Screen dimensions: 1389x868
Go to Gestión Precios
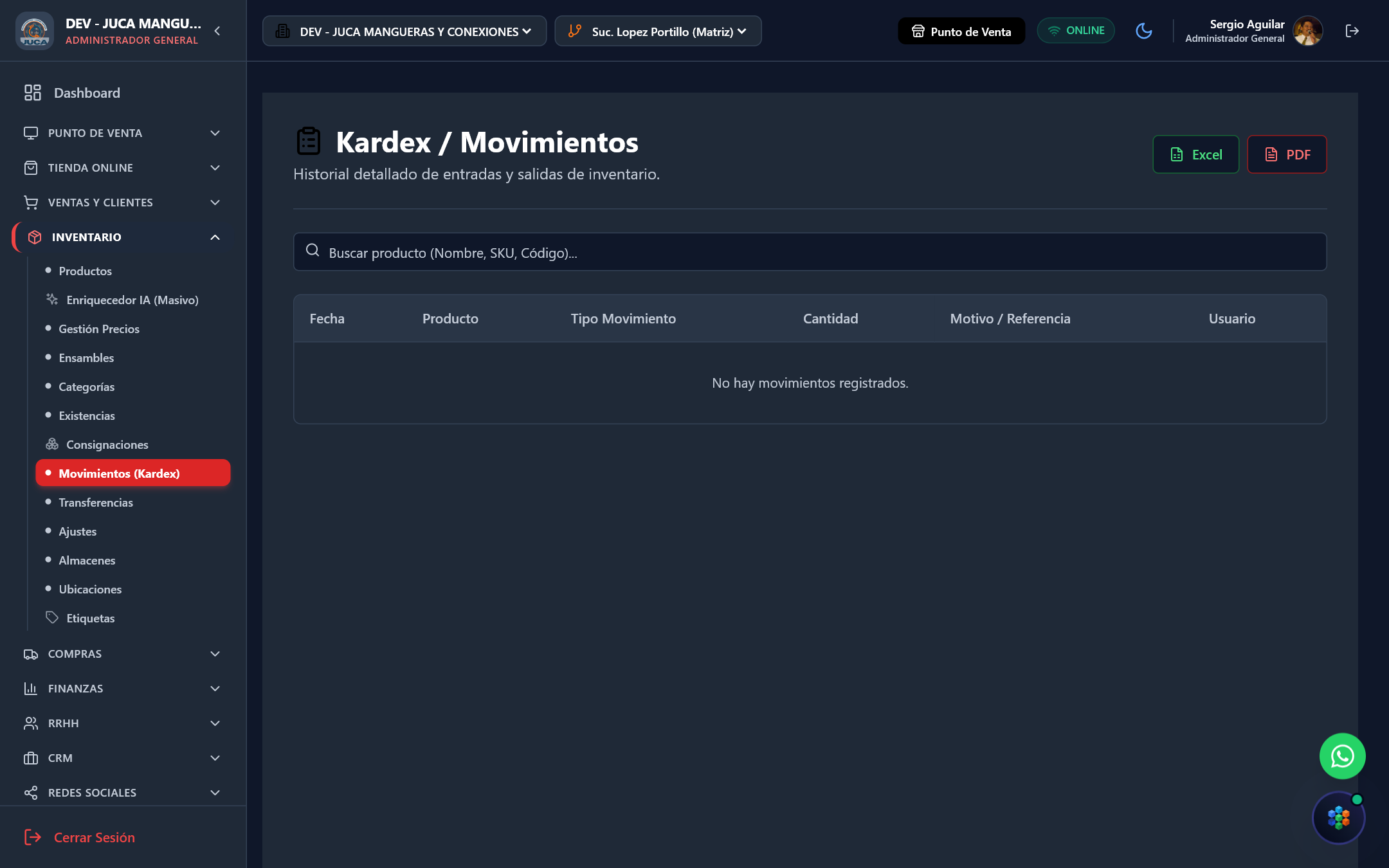pos(133,329)
